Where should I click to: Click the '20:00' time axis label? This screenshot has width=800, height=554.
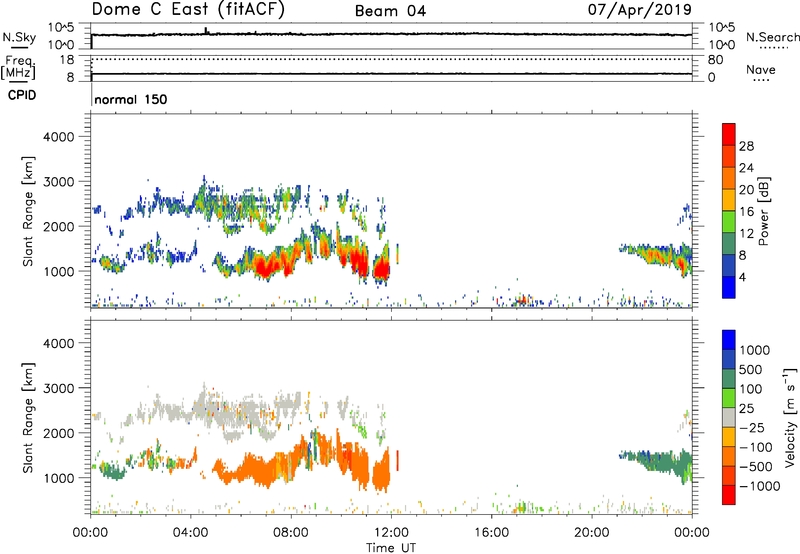[x=591, y=533]
